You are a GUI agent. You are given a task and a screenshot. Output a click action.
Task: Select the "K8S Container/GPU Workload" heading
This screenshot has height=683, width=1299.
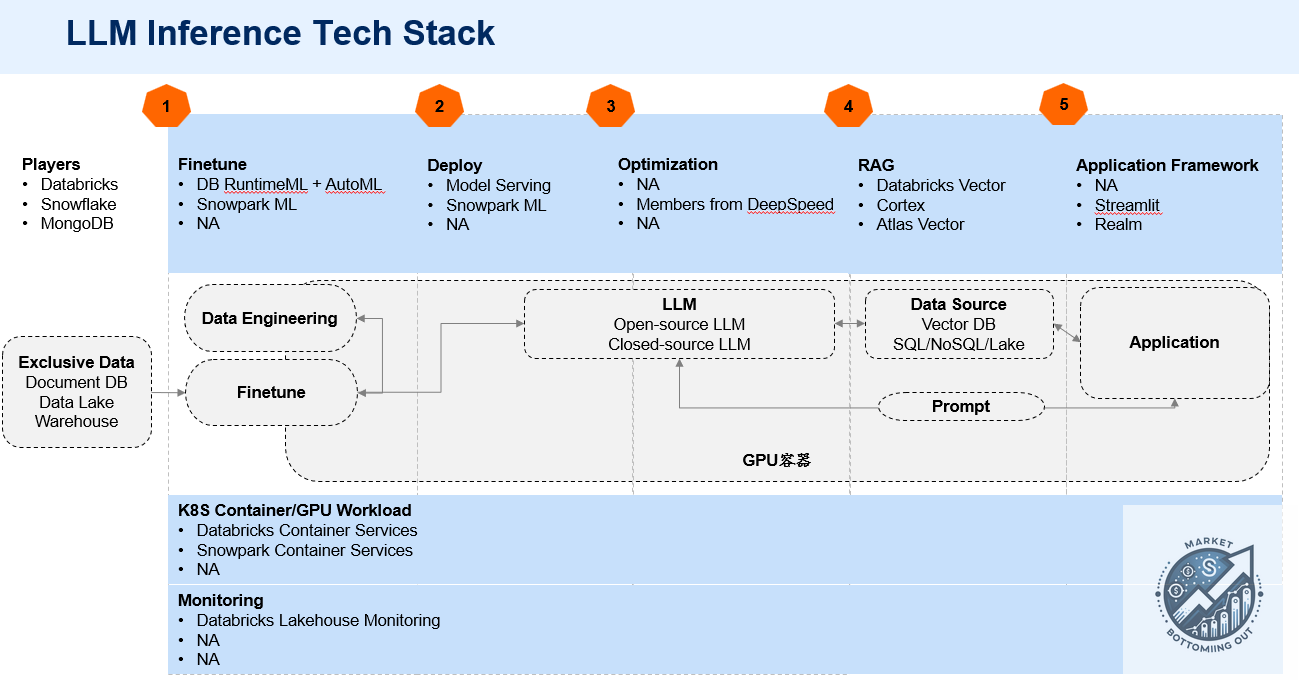(x=294, y=511)
